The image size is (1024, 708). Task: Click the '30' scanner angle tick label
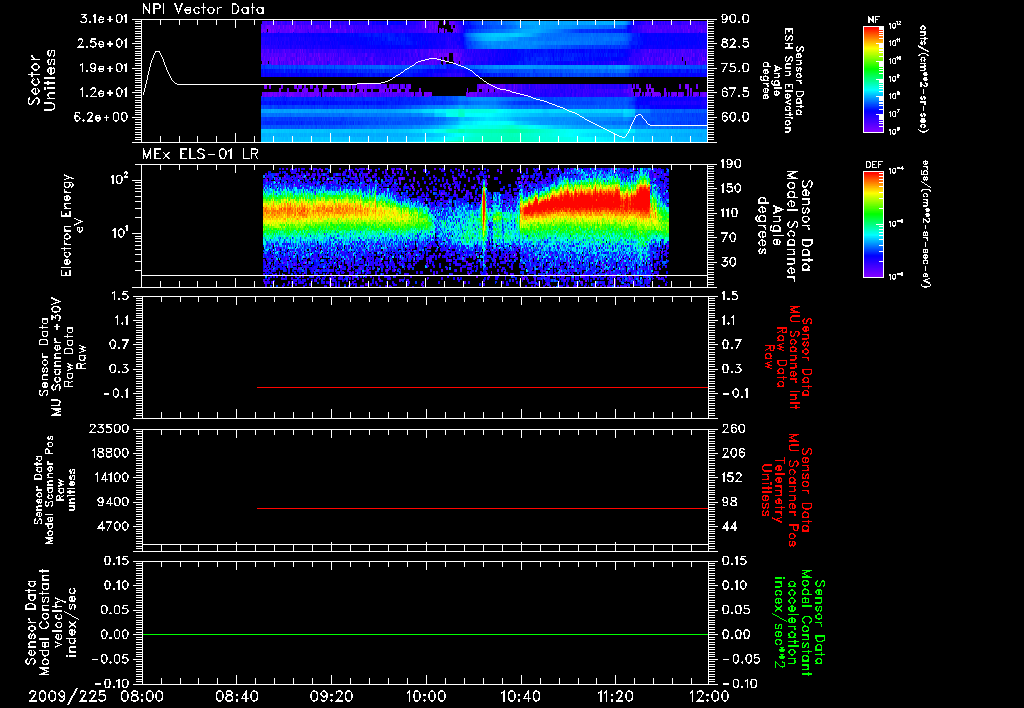point(728,262)
